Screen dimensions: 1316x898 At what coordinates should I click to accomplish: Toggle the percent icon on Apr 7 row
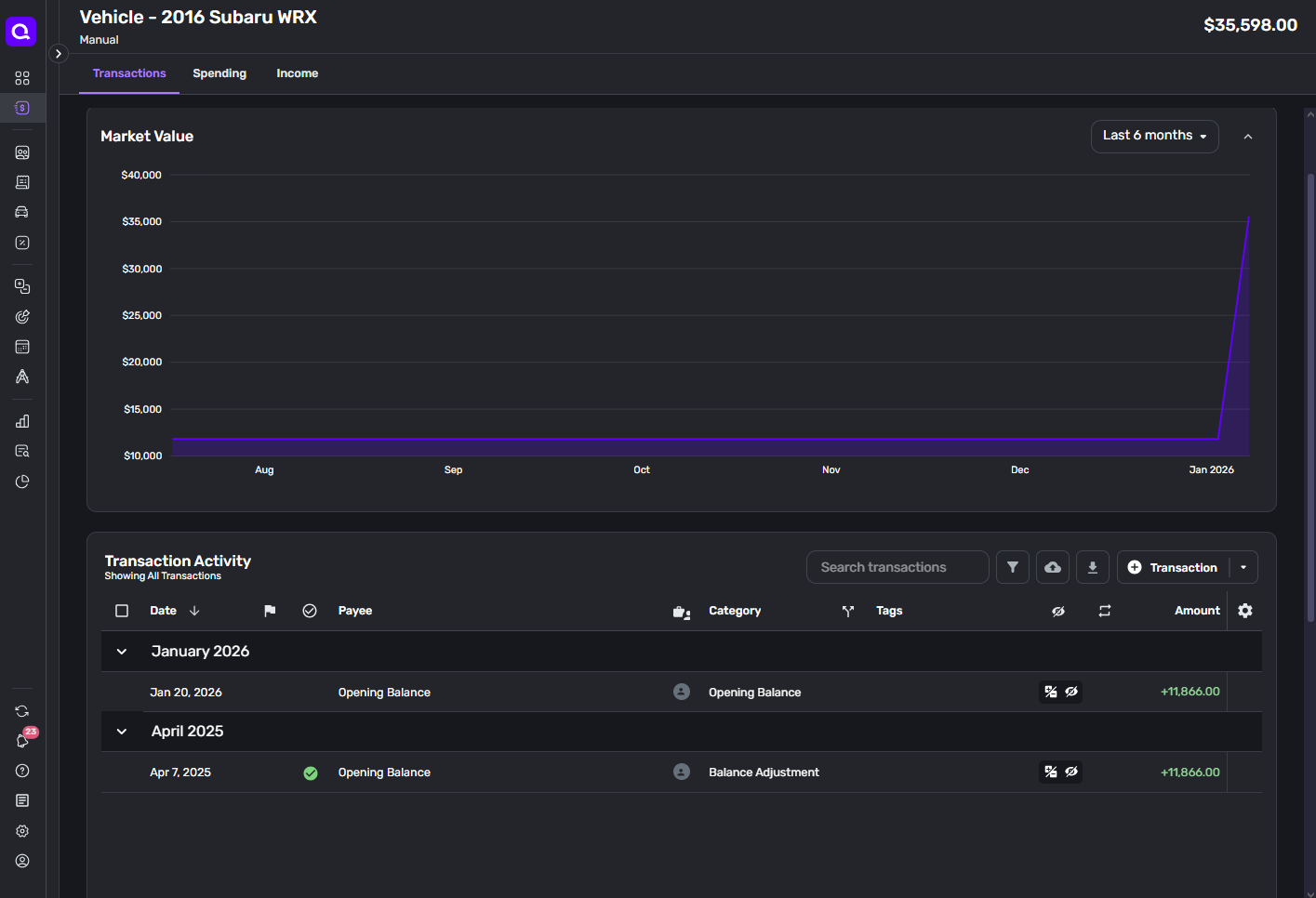click(x=1051, y=772)
